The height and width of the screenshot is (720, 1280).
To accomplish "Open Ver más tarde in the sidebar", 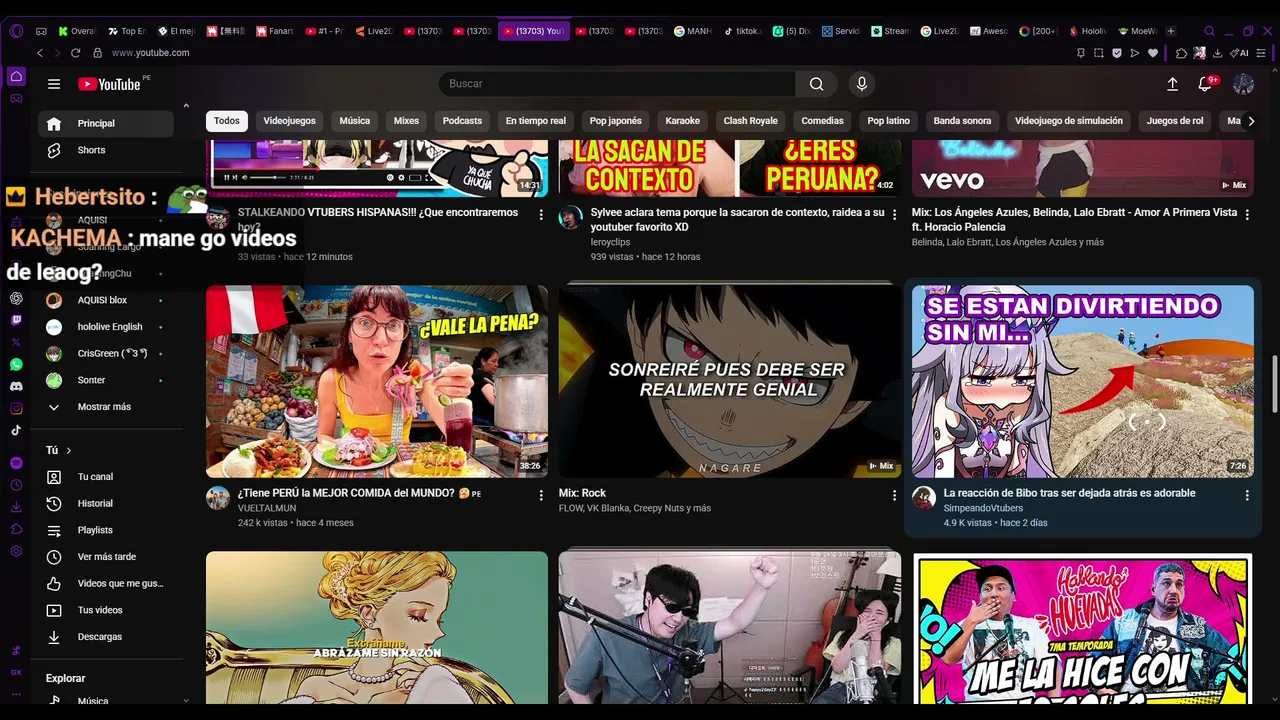I will (x=106, y=557).
